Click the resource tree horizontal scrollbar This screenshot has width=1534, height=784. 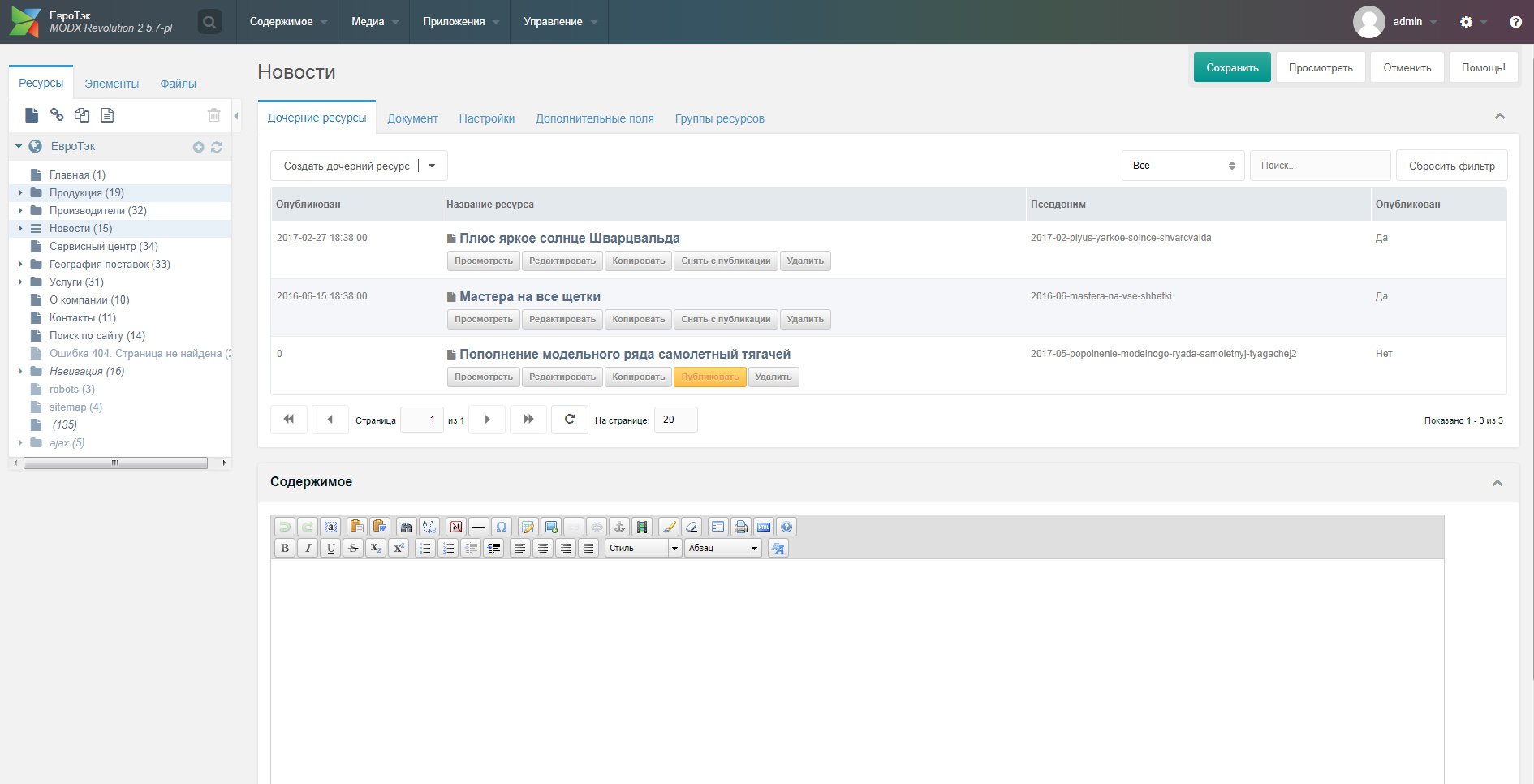click(115, 463)
